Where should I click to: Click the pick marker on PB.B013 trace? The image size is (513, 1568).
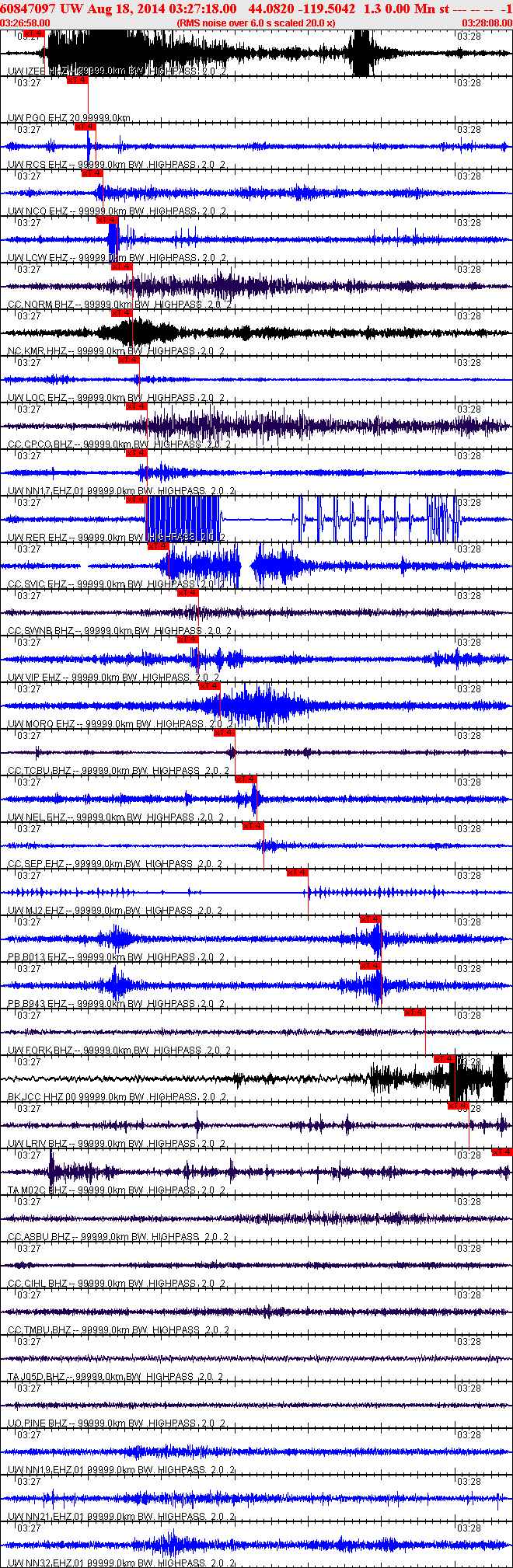(371, 919)
